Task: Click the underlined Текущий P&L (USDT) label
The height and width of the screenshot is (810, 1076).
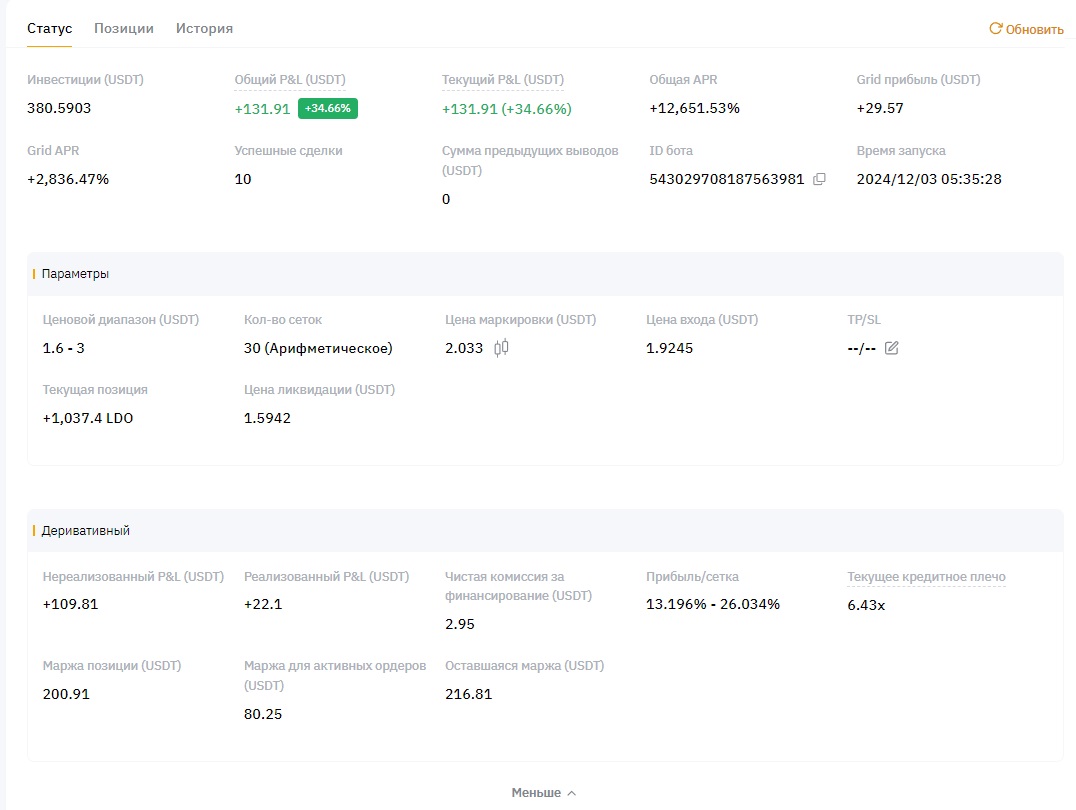Action: (x=502, y=79)
